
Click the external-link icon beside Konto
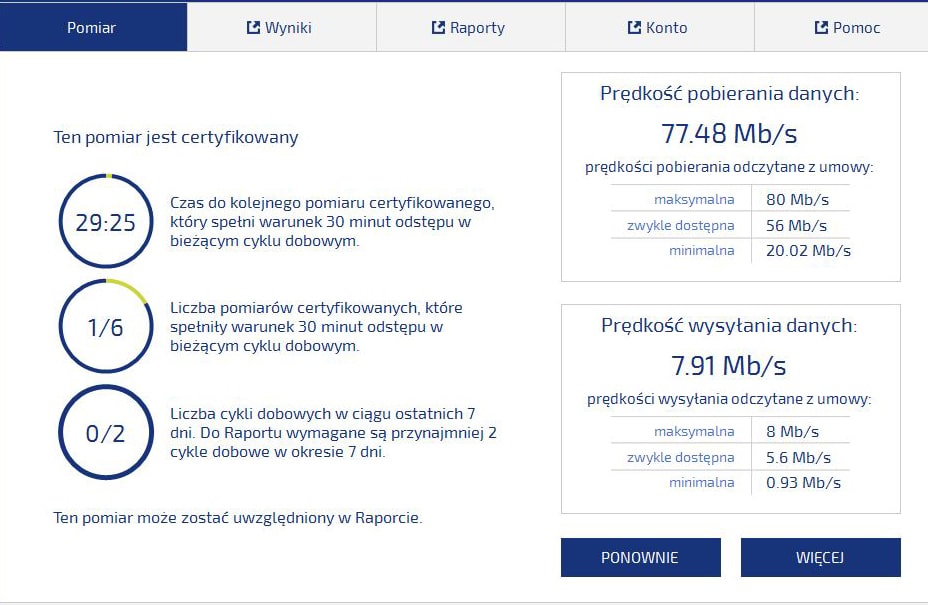[634, 27]
